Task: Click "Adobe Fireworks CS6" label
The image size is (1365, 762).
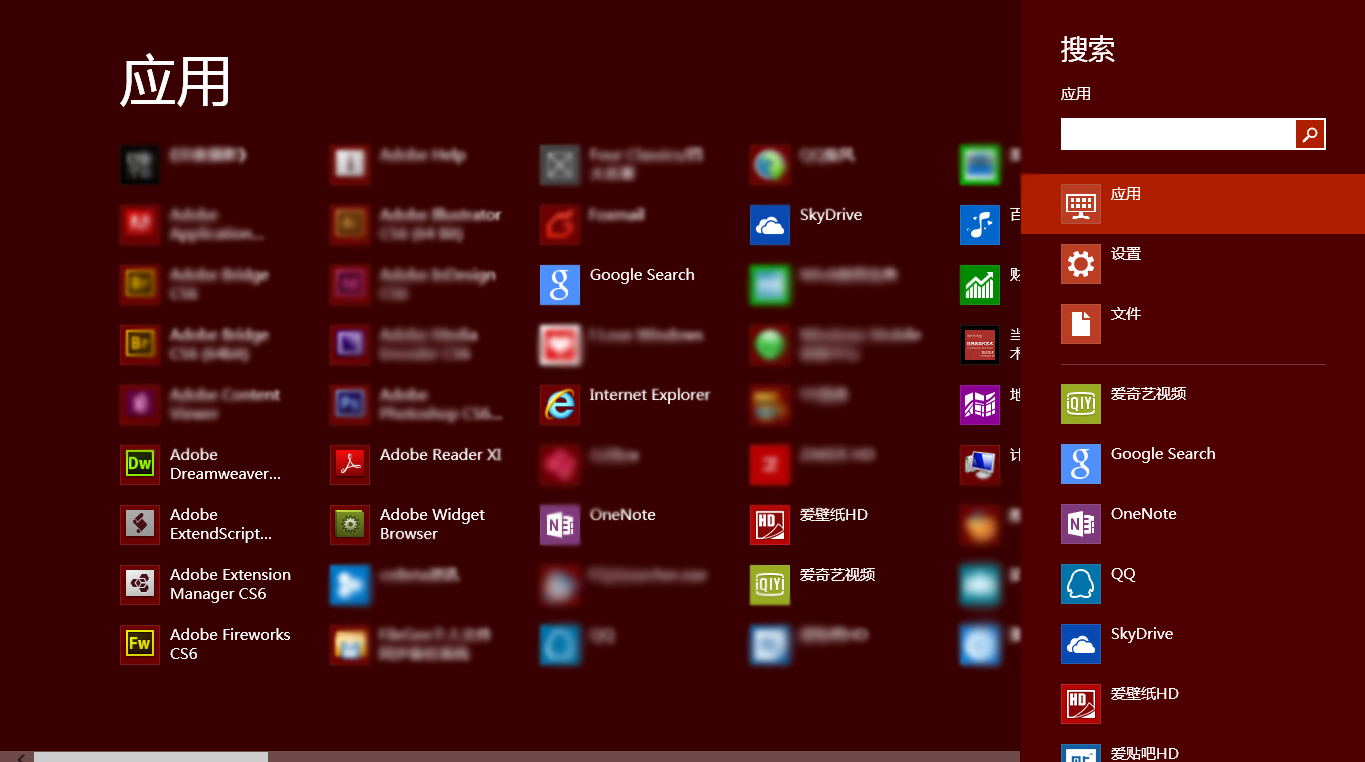Action: 230,644
